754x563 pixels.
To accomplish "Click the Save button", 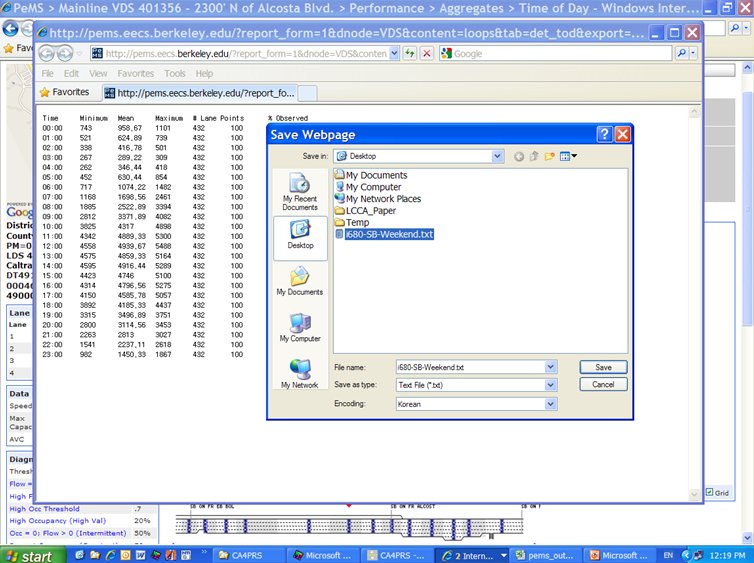I will click(603, 367).
